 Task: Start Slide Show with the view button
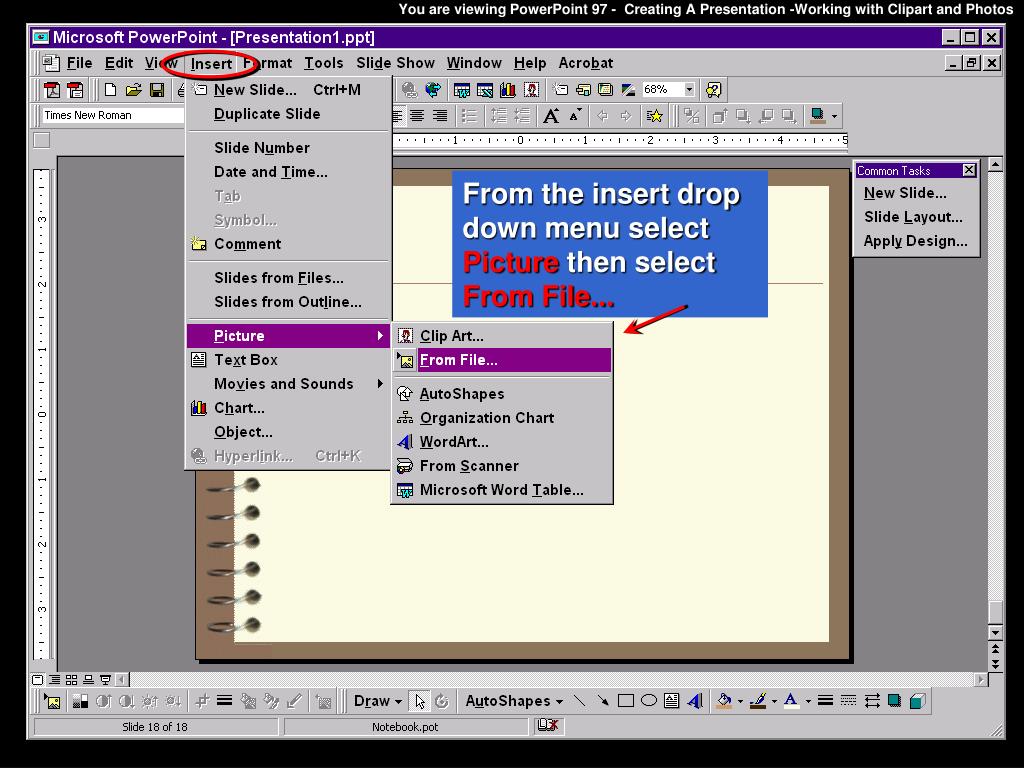(104, 680)
